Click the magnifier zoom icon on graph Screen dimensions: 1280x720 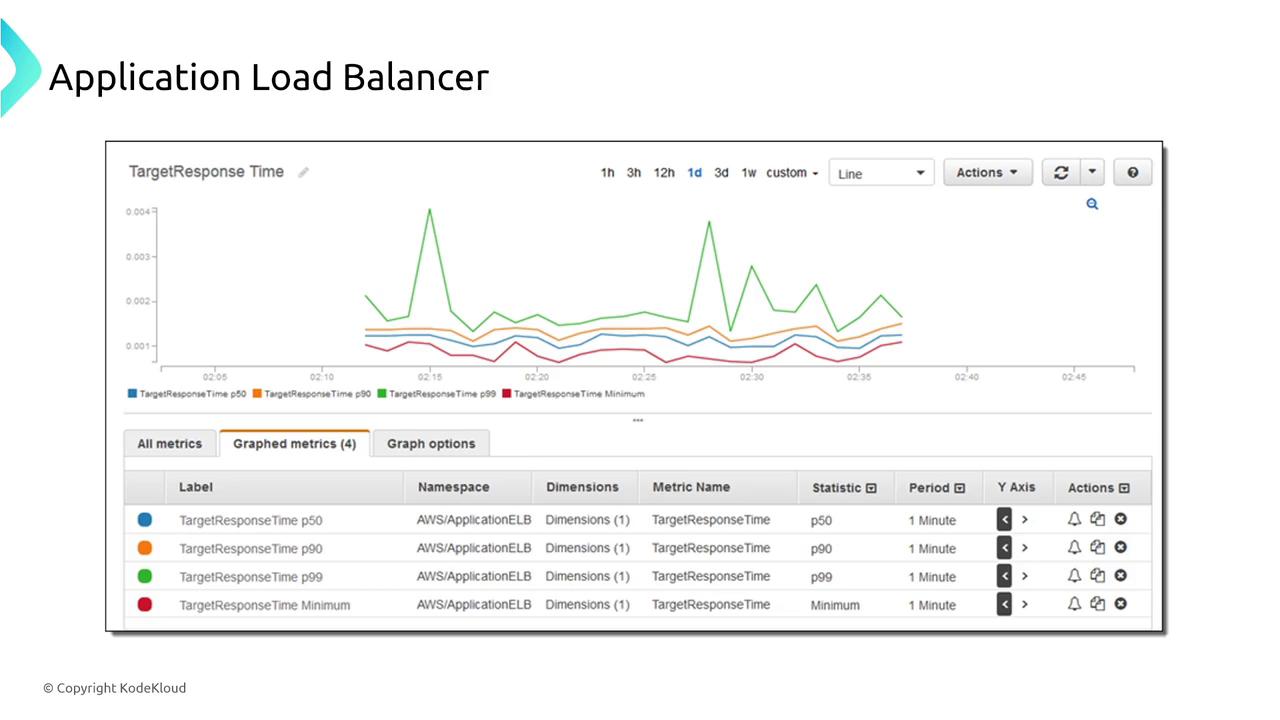(x=1092, y=204)
